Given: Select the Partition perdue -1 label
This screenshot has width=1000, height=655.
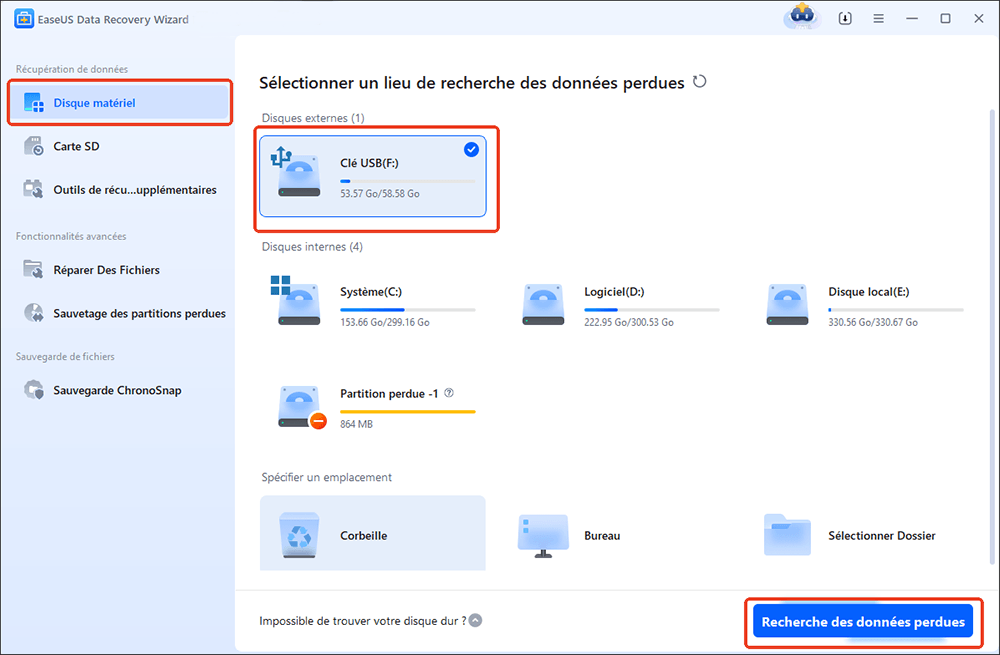Looking at the screenshot, I should tap(389, 394).
